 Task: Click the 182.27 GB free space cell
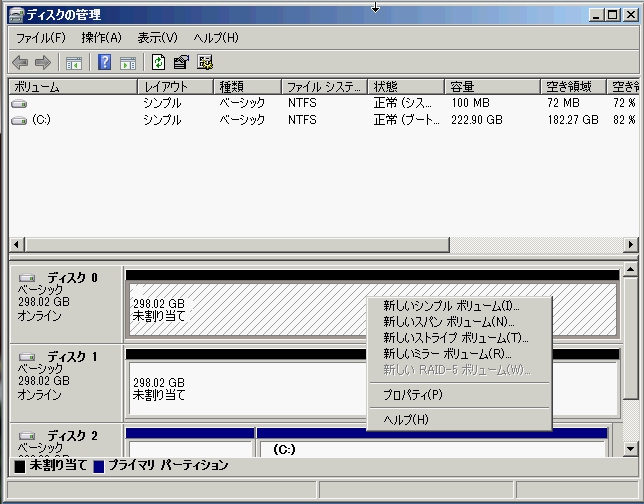pyautogui.click(x=573, y=120)
